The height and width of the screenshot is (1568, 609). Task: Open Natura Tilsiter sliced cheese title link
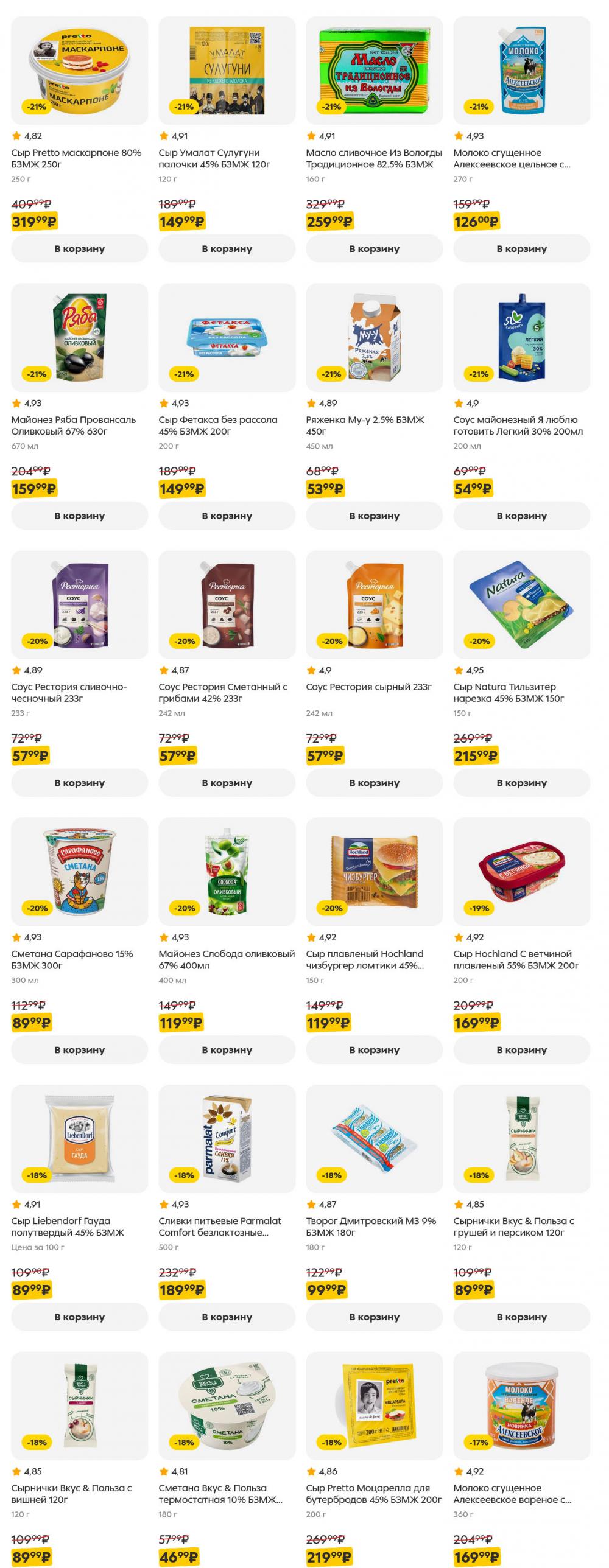coord(509,693)
